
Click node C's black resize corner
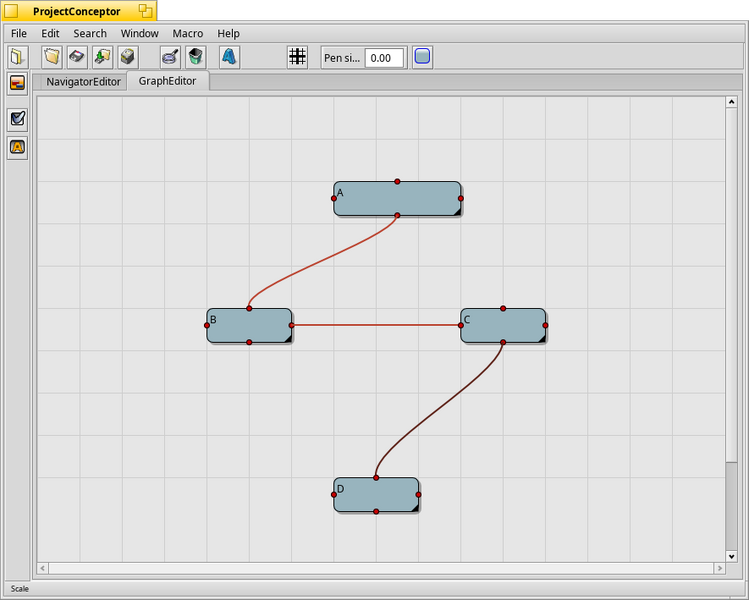point(542,339)
